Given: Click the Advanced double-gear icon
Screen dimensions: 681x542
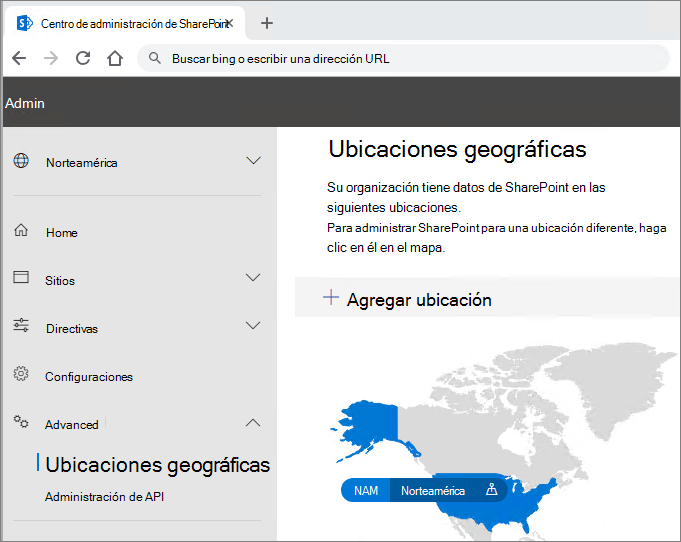Looking at the screenshot, I should (x=21, y=421).
